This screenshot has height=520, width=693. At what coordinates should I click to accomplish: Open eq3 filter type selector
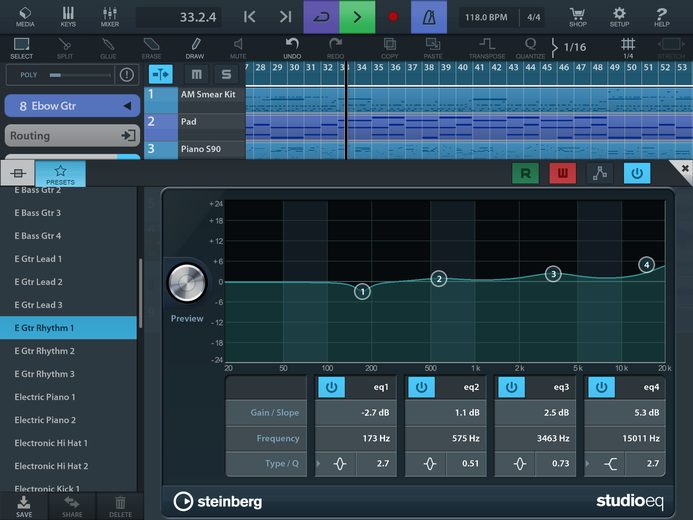click(x=520, y=464)
